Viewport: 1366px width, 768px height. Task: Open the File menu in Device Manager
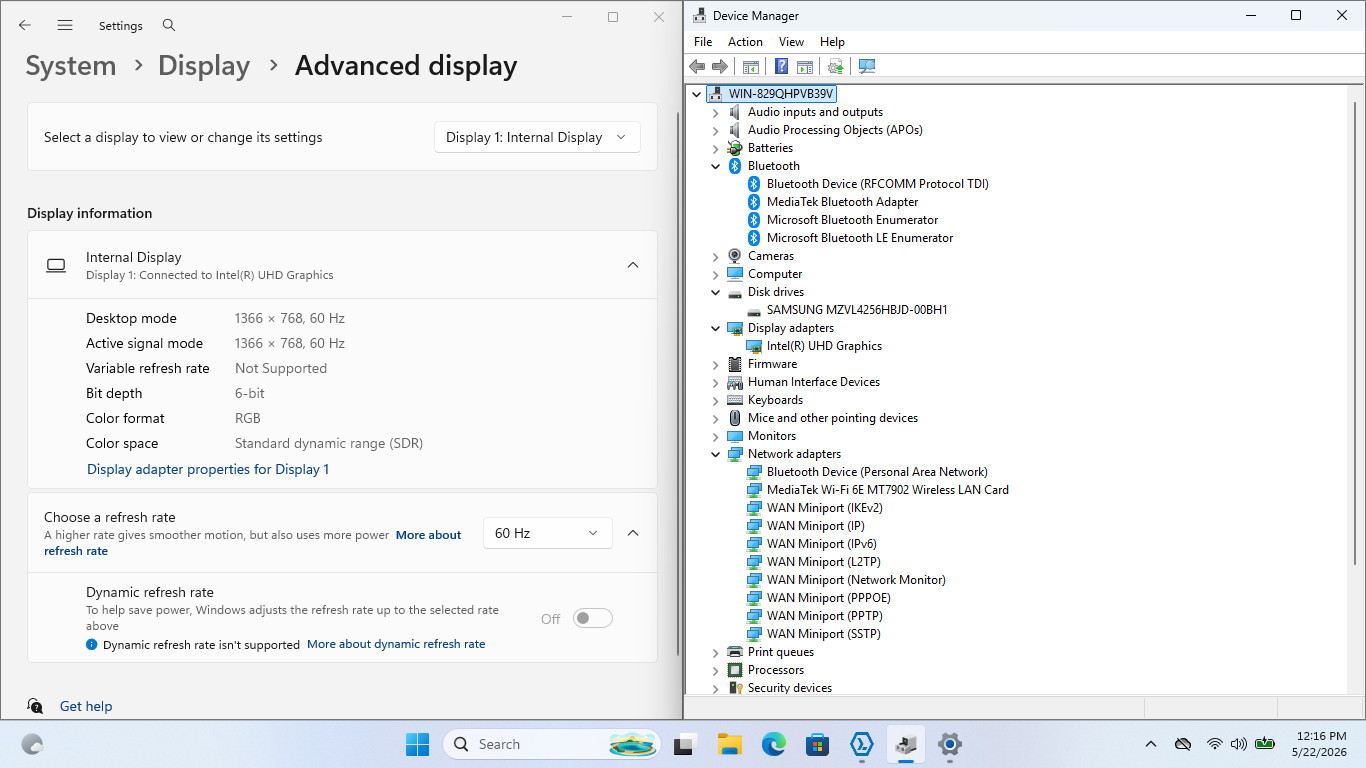(703, 42)
